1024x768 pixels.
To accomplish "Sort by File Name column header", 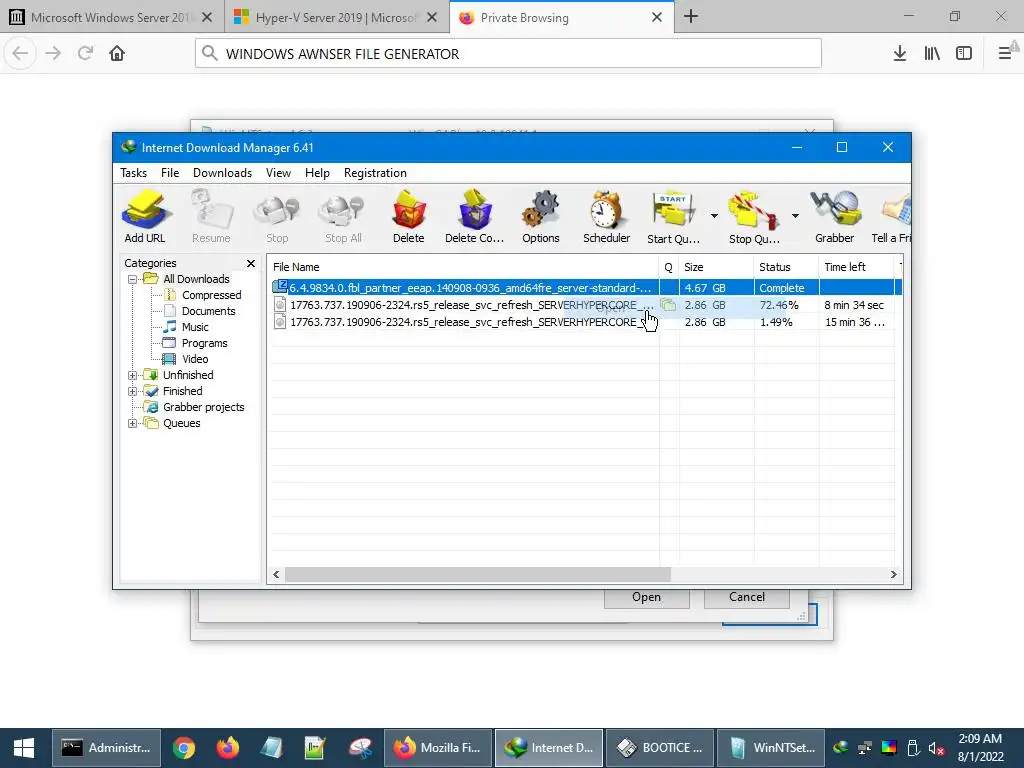I will point(464,267).
